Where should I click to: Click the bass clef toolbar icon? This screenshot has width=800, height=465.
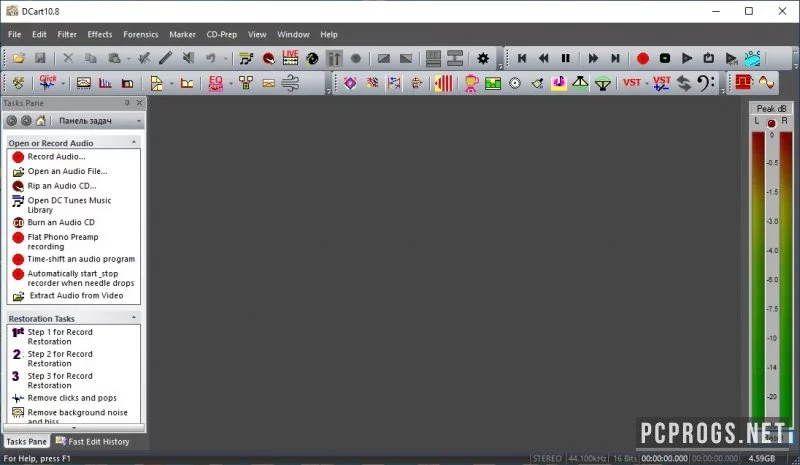pyautogui.click(x=706, y=83)
